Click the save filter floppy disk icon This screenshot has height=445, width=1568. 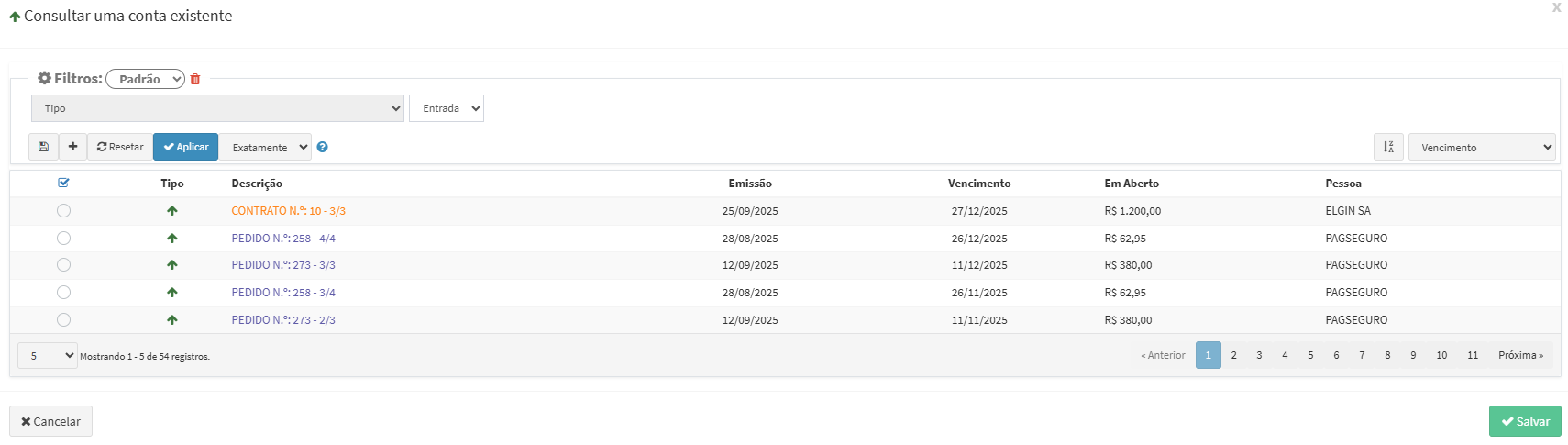coord(43,147)
